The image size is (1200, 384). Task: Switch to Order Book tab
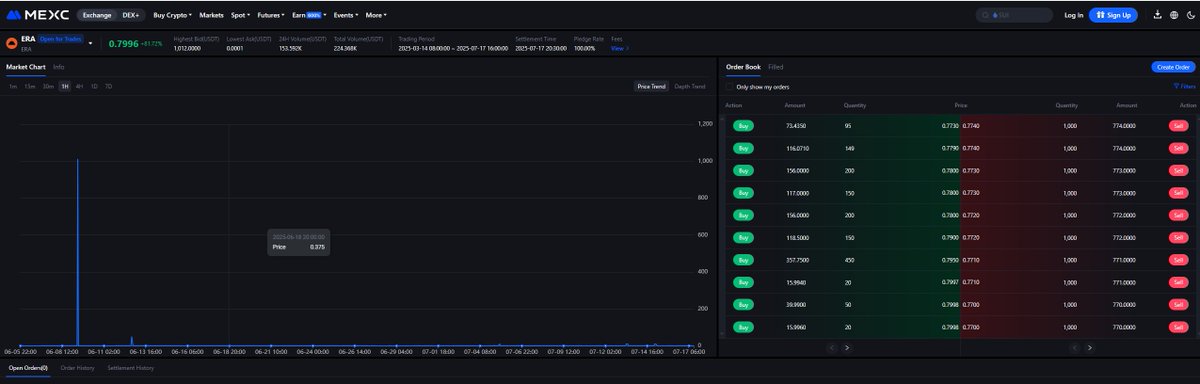coord(743,67)
